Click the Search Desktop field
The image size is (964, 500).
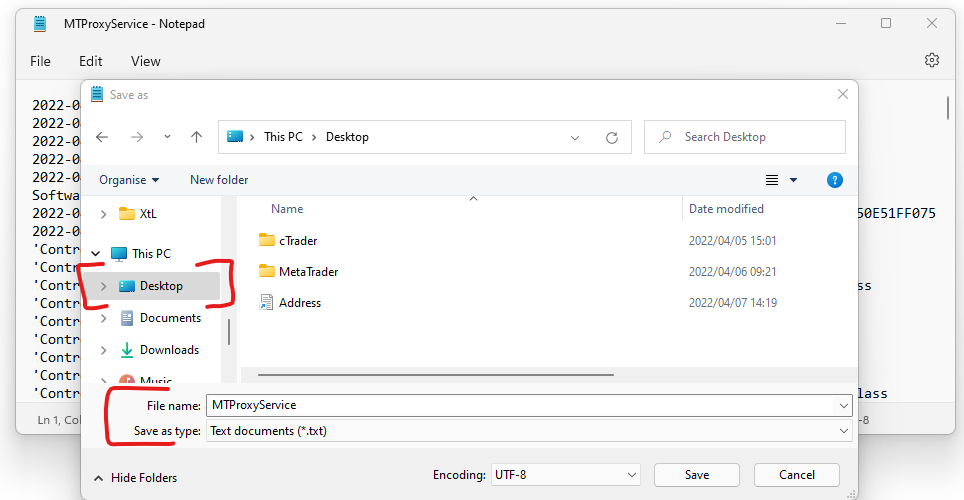[x=745, y=137]
